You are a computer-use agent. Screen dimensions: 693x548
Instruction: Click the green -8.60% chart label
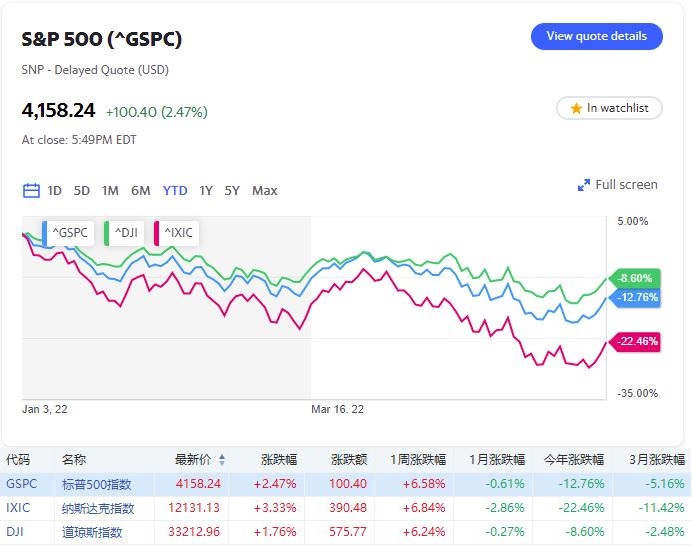635,278
